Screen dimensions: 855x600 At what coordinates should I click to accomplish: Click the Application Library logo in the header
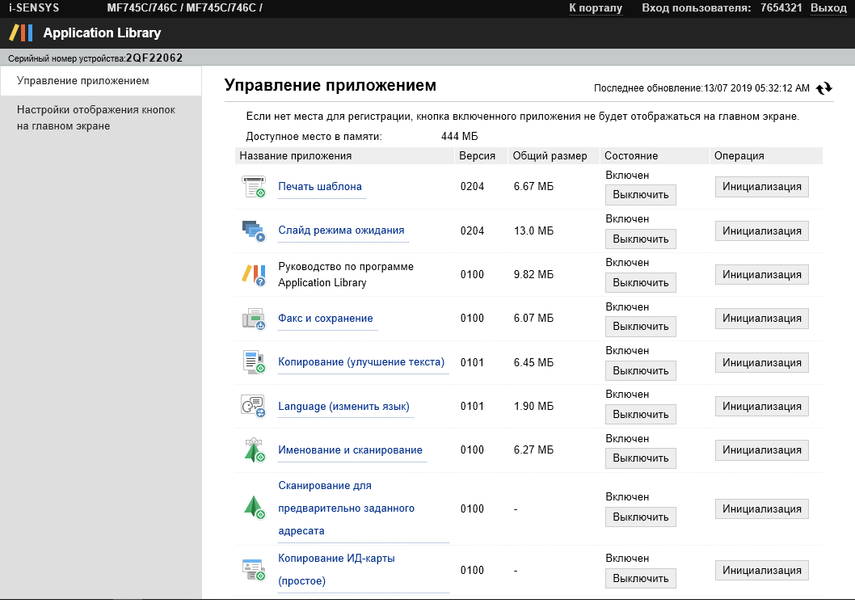(x=21, y=33)
